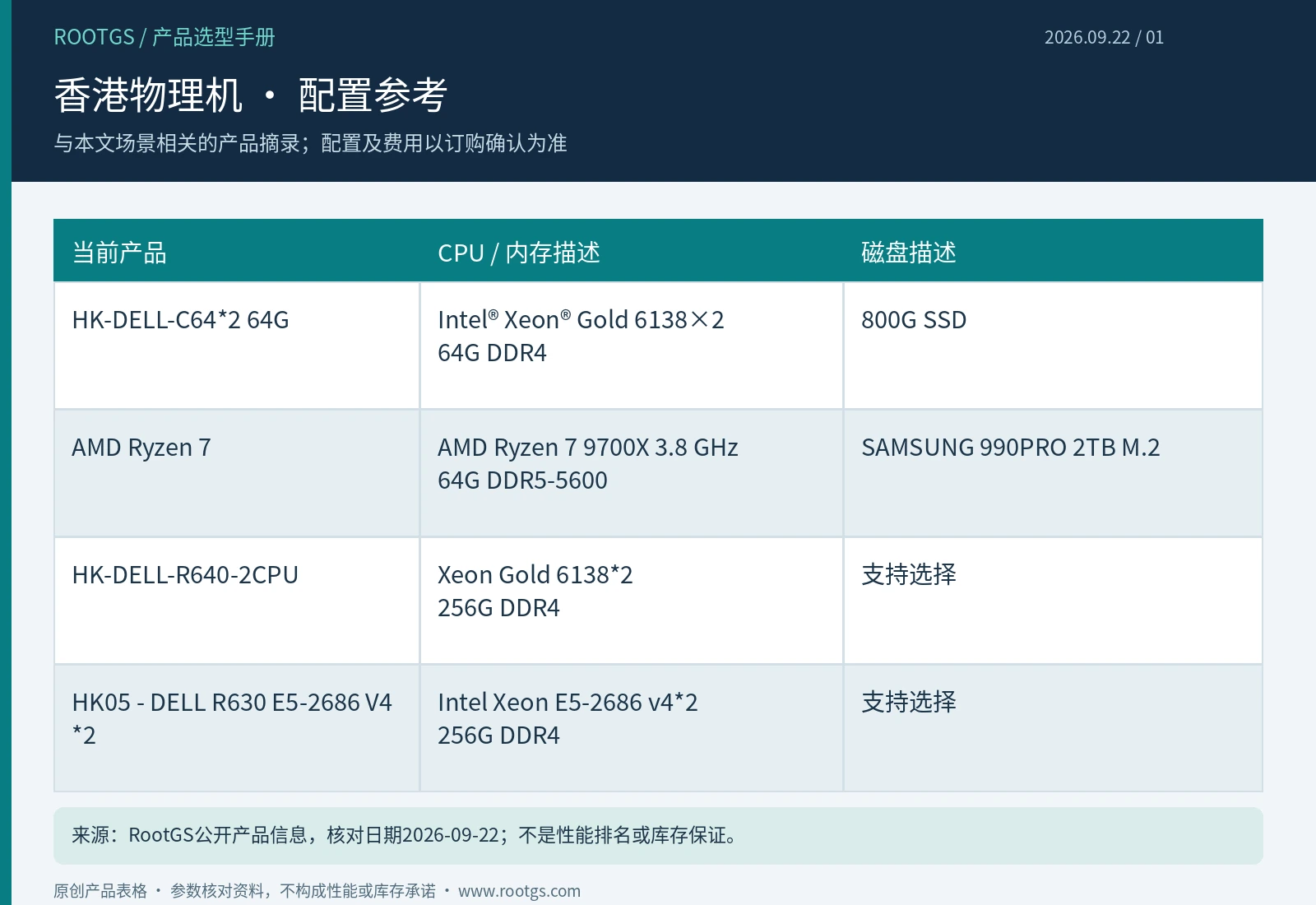Select the subtitle "与本文场景相关的产品摘录" line
Image resolution: width=1316 pixels, height=905 pixels.
[310, 143]
